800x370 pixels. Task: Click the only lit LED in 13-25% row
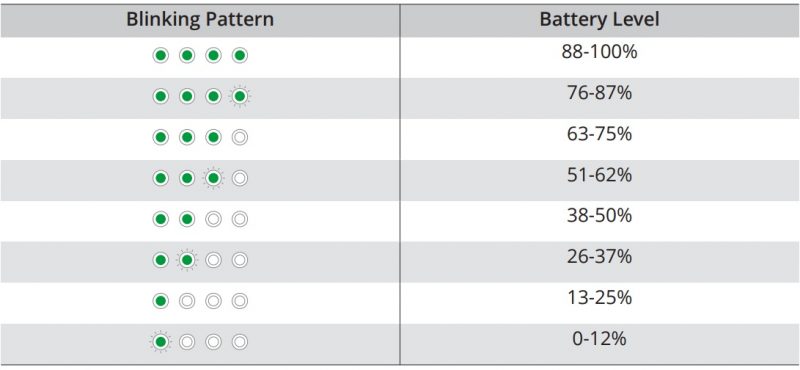[161, 301]
